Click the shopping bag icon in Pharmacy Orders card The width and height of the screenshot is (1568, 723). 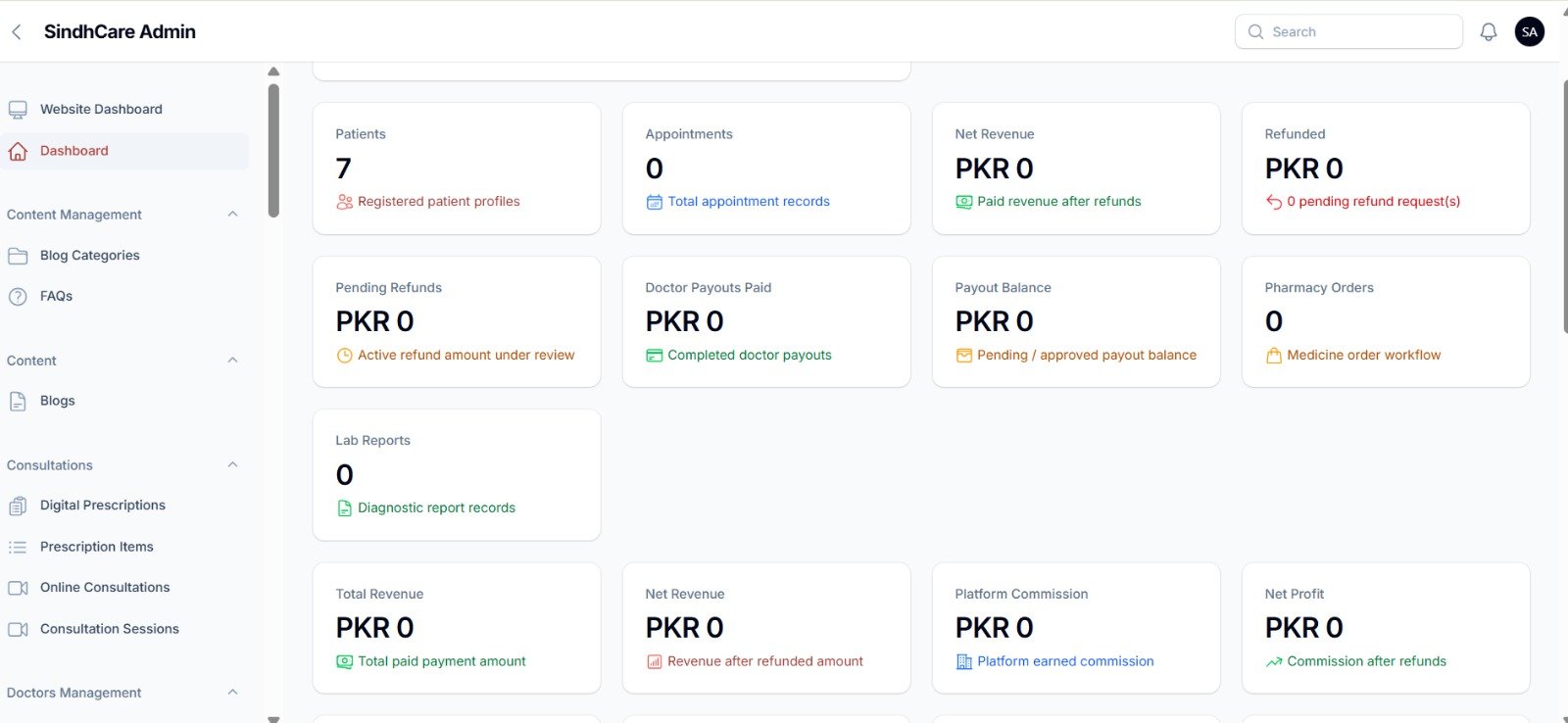[x=1273, y=356]
